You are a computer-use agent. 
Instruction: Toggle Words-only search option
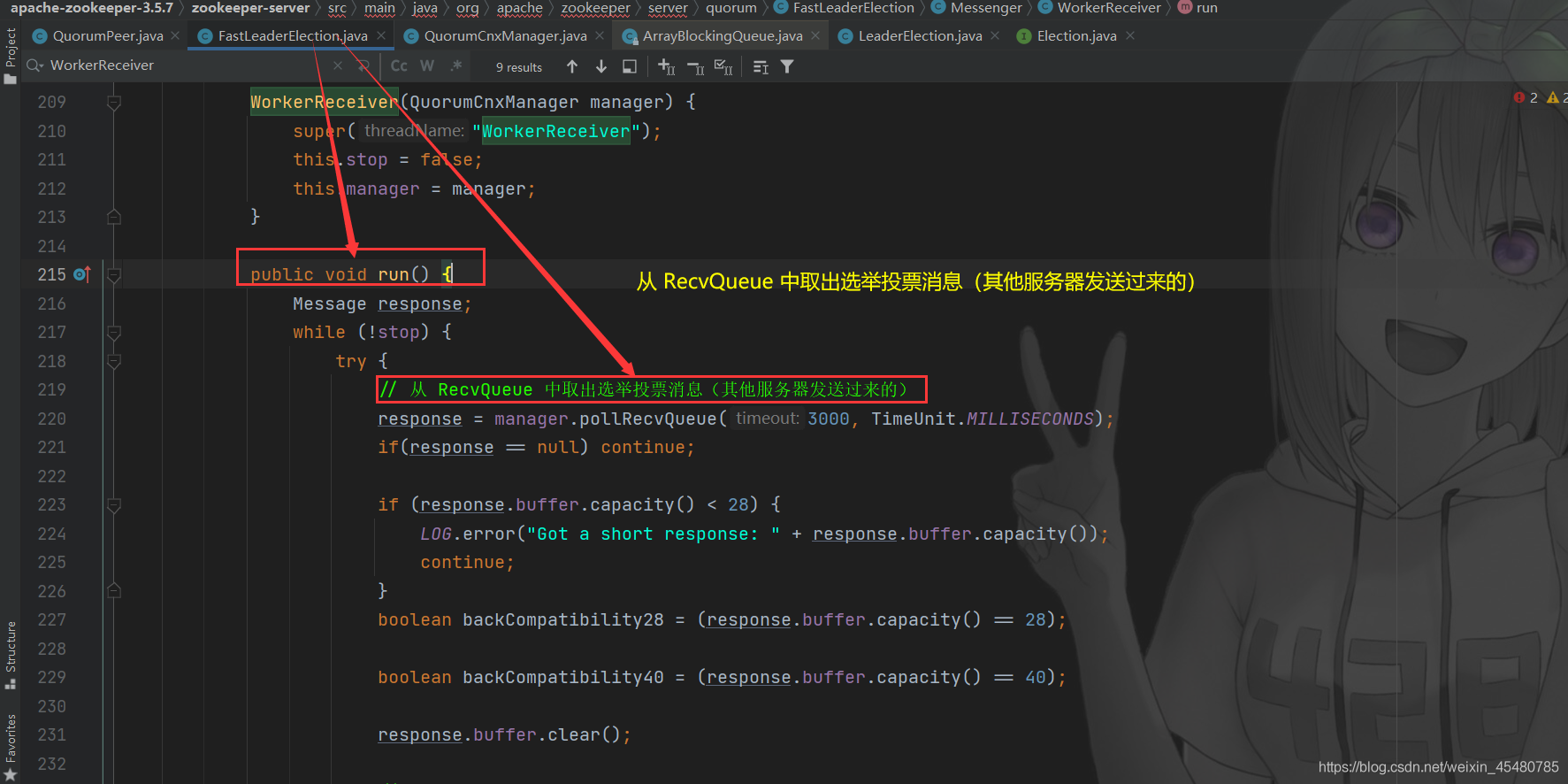pyautogui.click(x=427, y=65)
